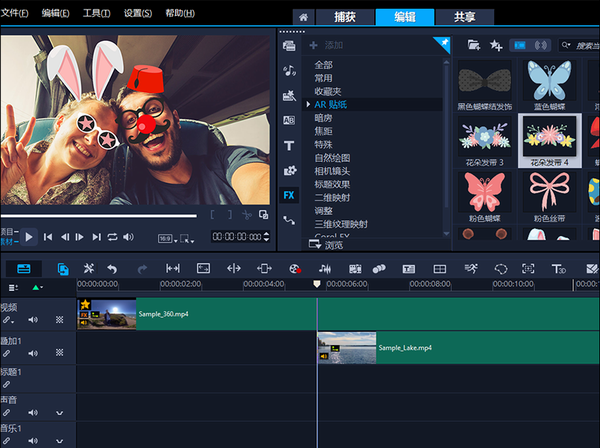Click the record/capture option film reel icon
The width and height of the screenshot is (600, 448).
294,268
